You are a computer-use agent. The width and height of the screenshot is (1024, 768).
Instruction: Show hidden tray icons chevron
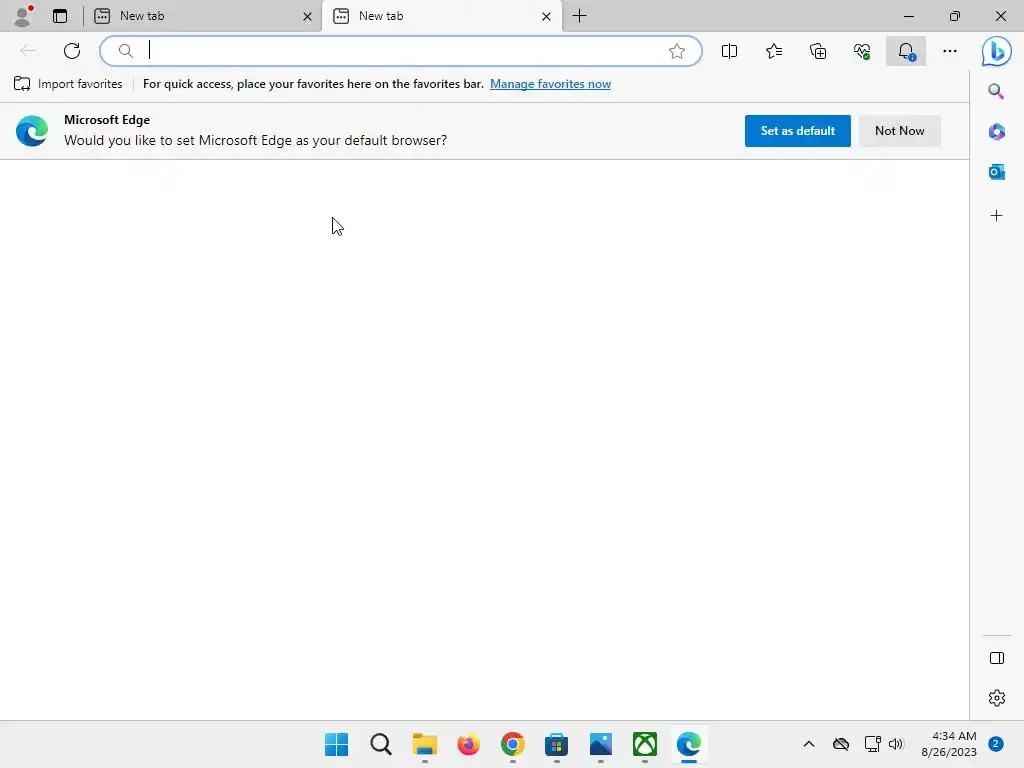click(808, 744)
